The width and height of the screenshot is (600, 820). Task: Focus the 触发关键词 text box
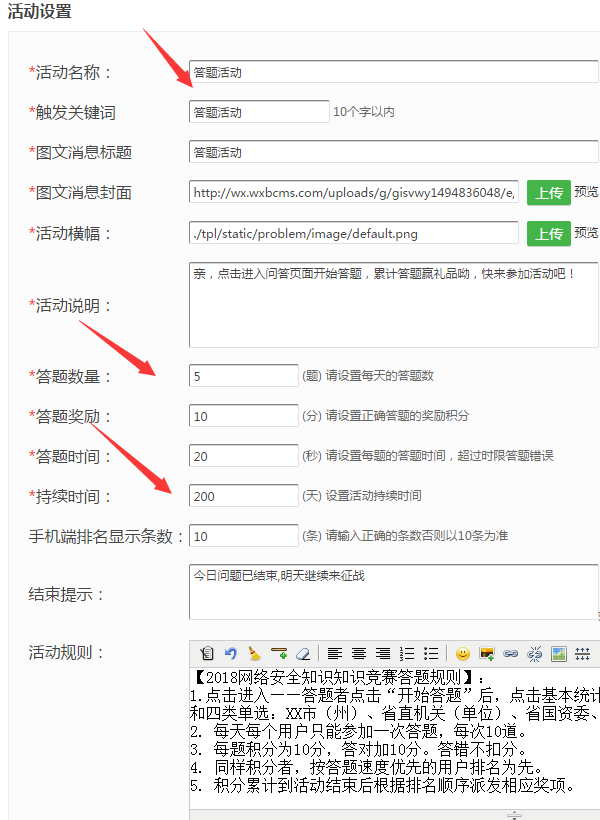point(258,112)
